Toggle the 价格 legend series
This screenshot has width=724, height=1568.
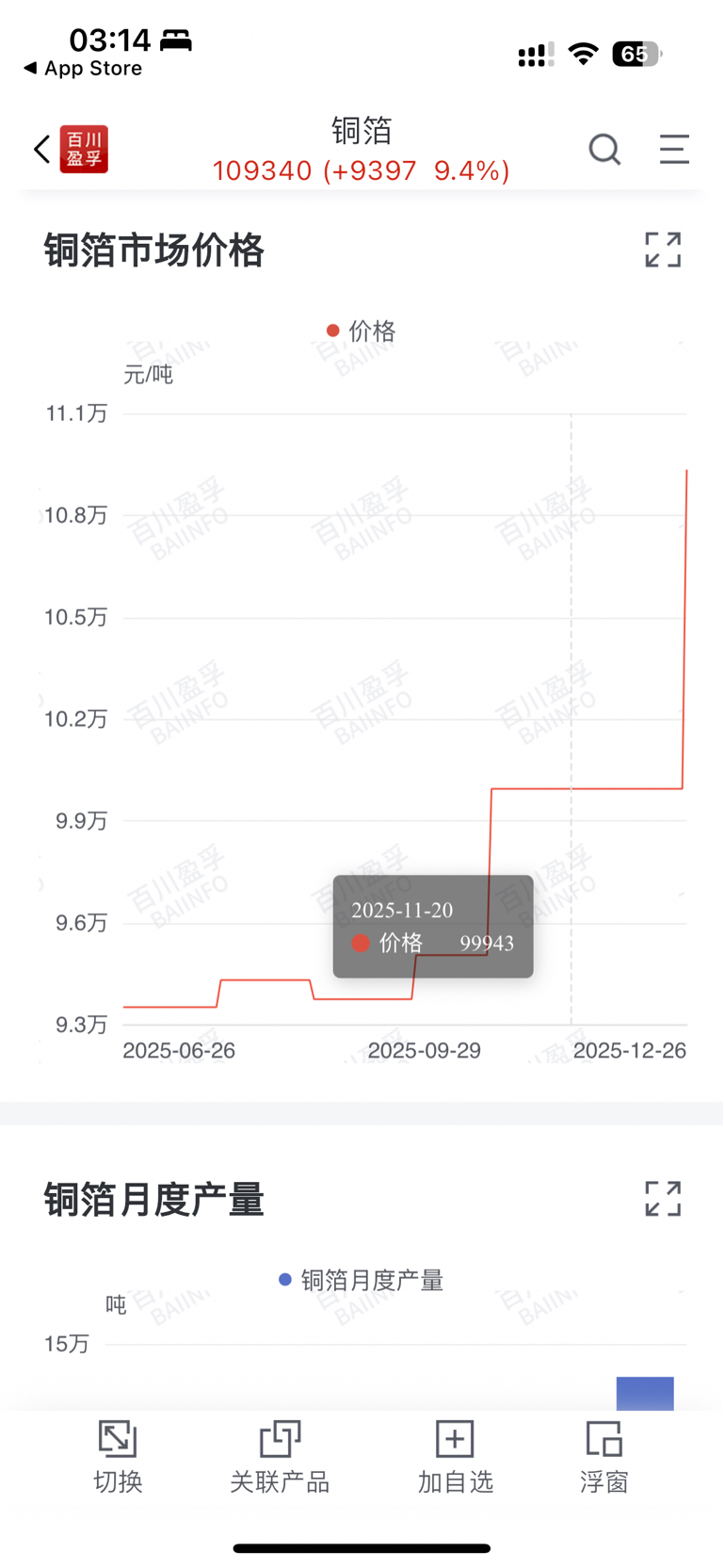[362, 331]
